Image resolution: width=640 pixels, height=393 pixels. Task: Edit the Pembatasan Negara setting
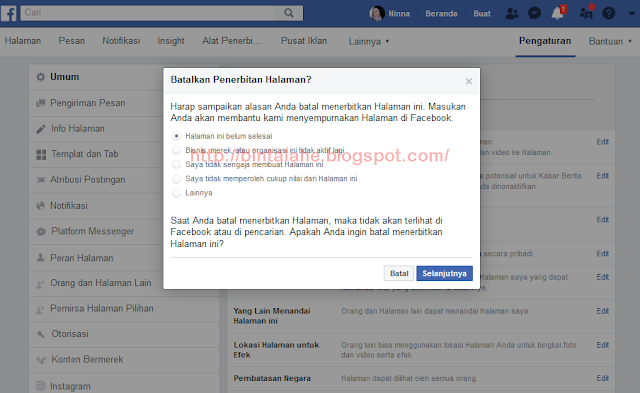tap(602, 378)
